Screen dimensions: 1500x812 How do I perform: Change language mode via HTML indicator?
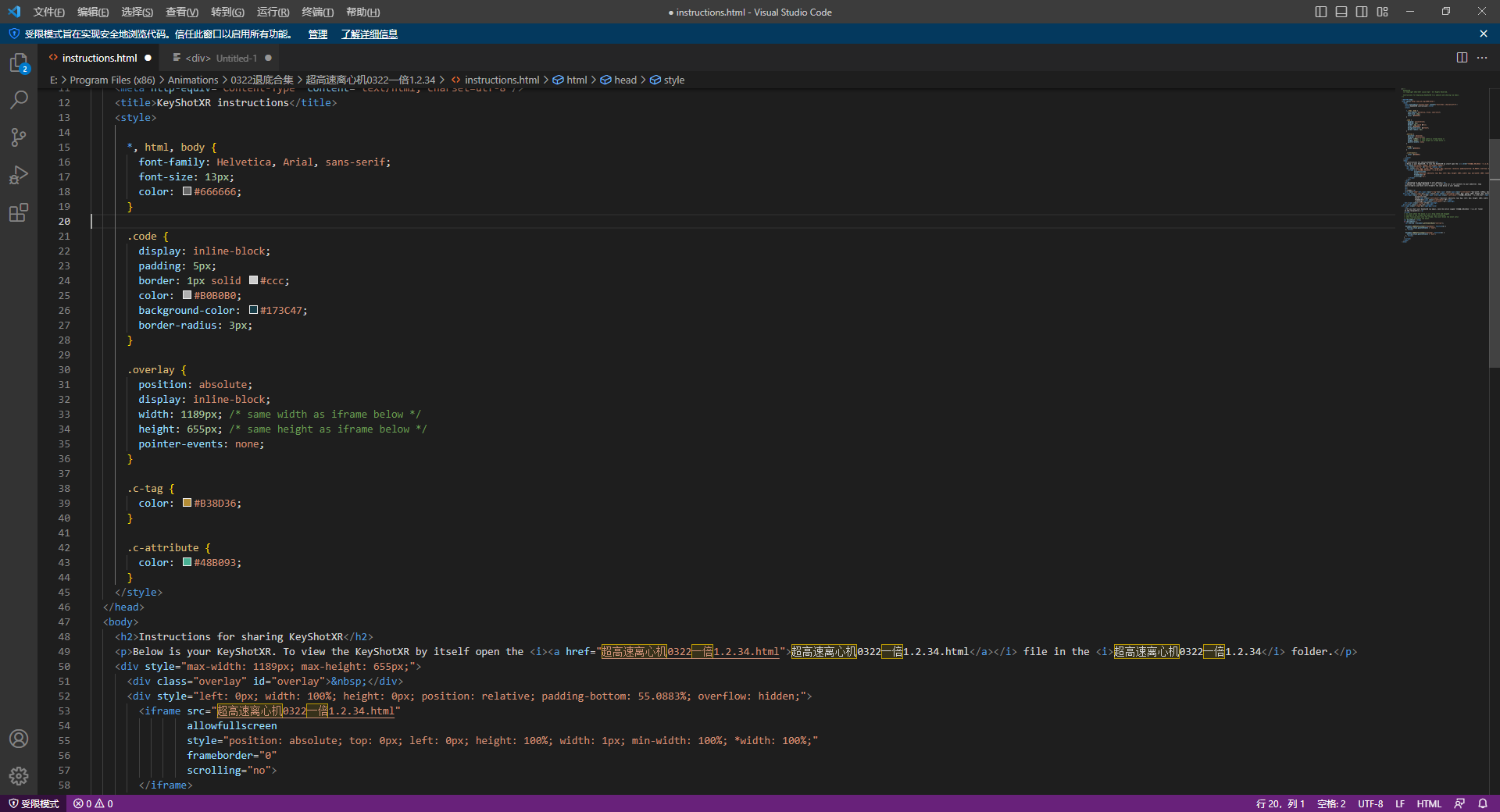coord(1429,803)
